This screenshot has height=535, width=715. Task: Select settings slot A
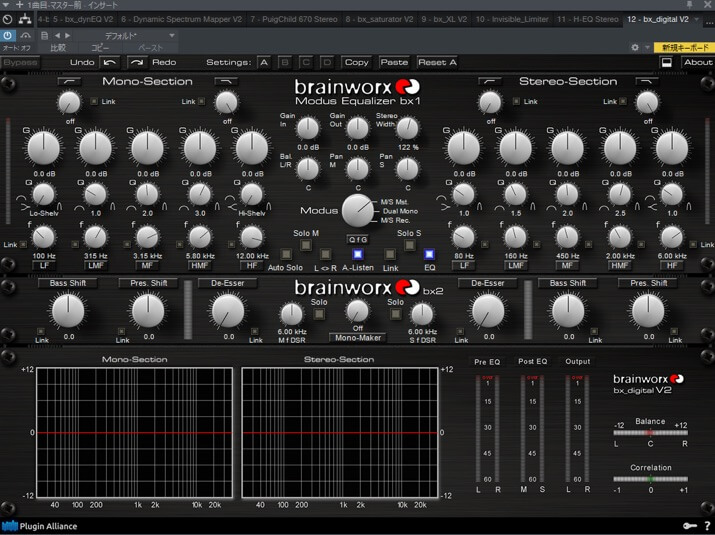(x=264, y=62)
